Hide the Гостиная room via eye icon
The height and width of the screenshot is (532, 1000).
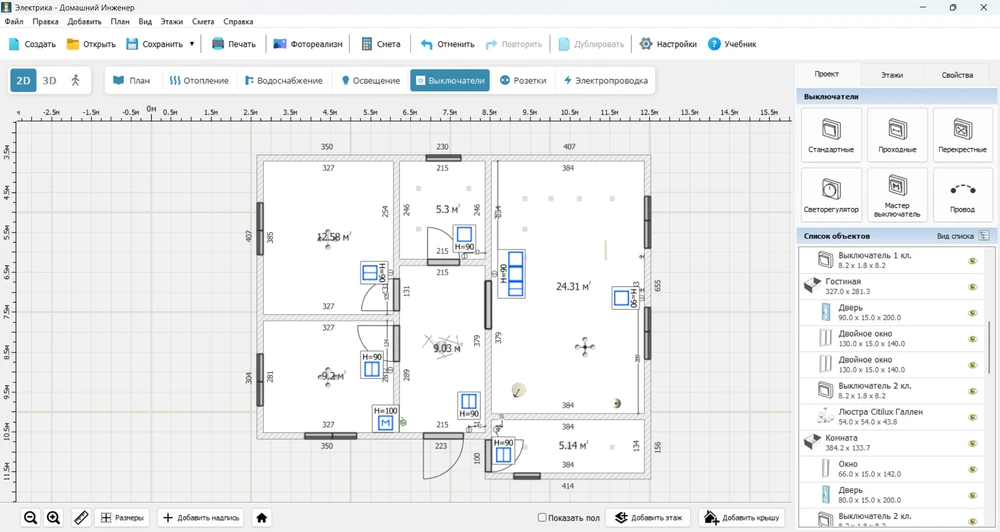point(971,286)
